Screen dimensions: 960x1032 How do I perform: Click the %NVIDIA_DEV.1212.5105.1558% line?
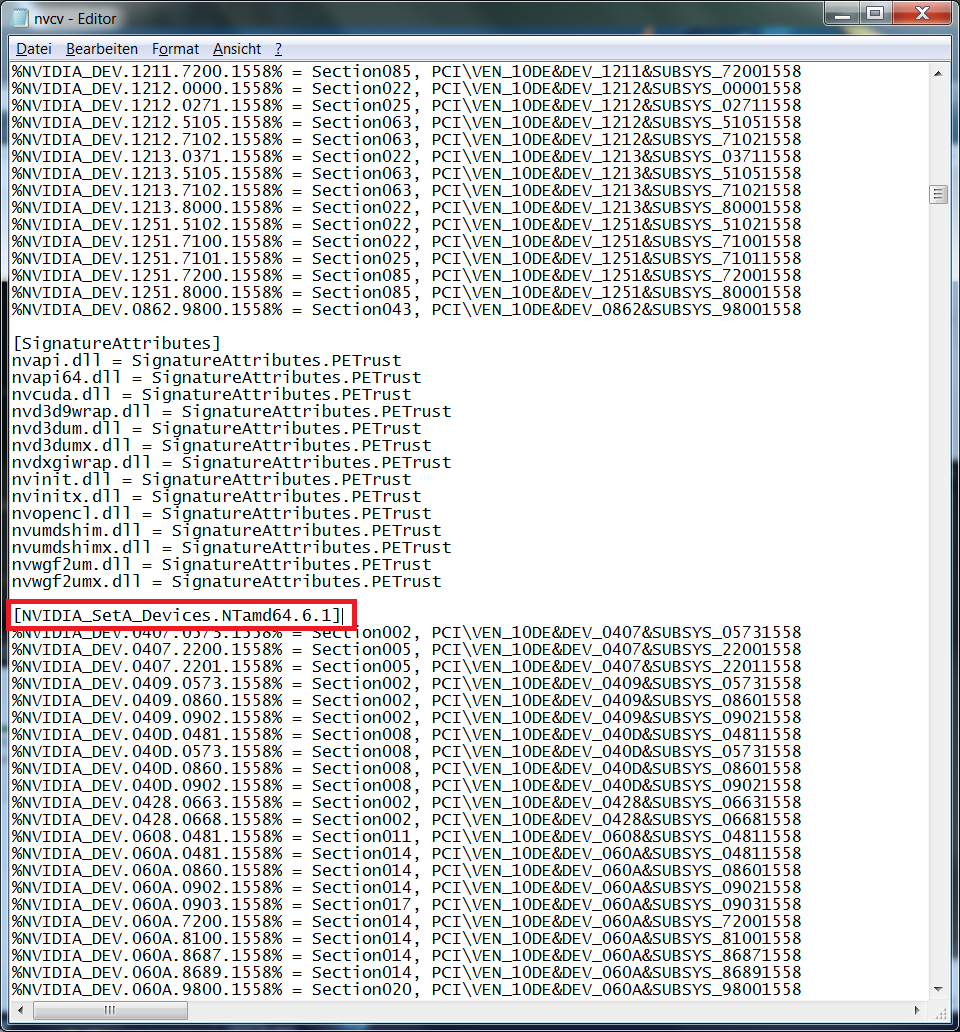point(407,122)
